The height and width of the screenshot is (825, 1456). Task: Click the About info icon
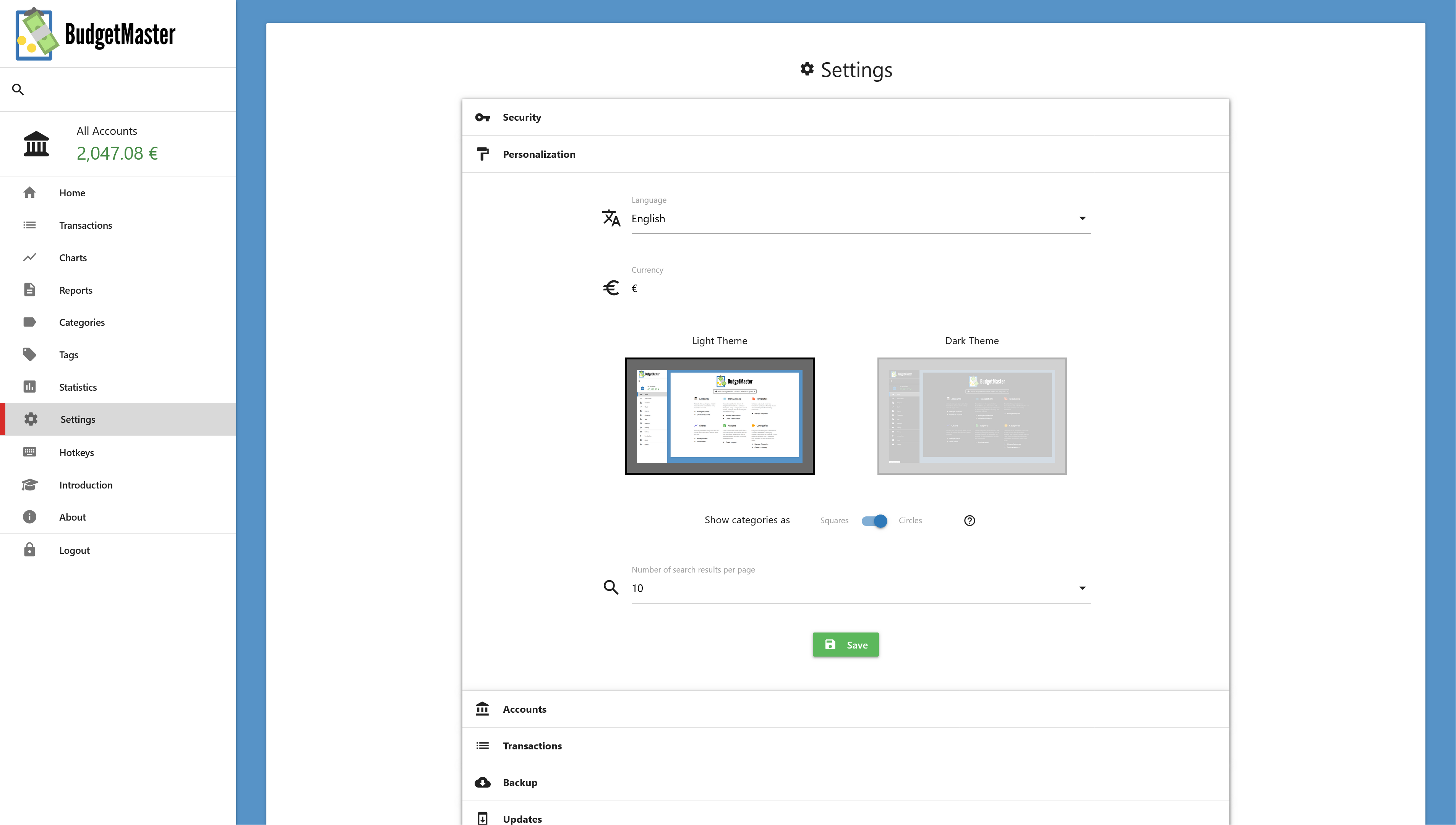click(29, 517)
